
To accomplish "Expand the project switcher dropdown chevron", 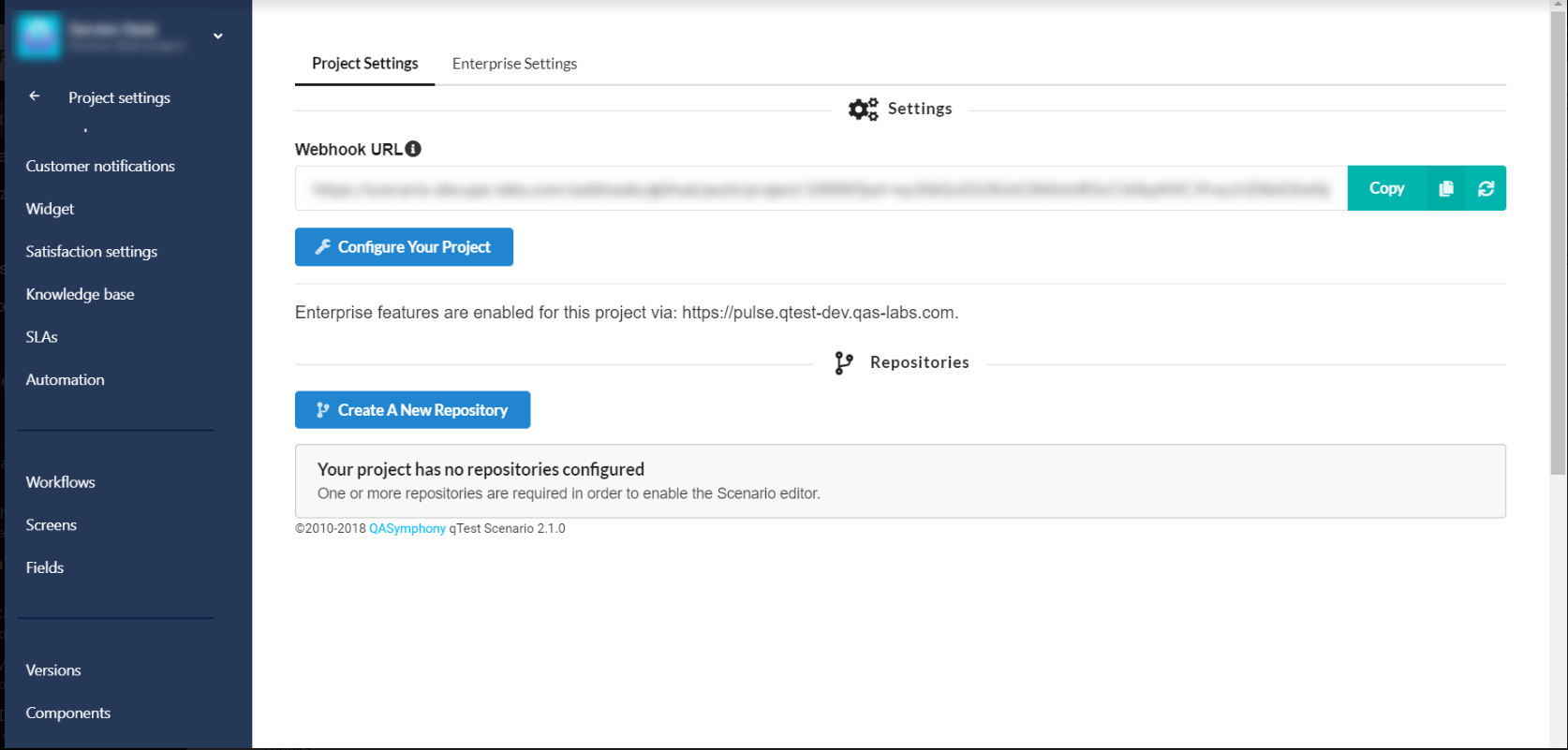I will [218, 37].
